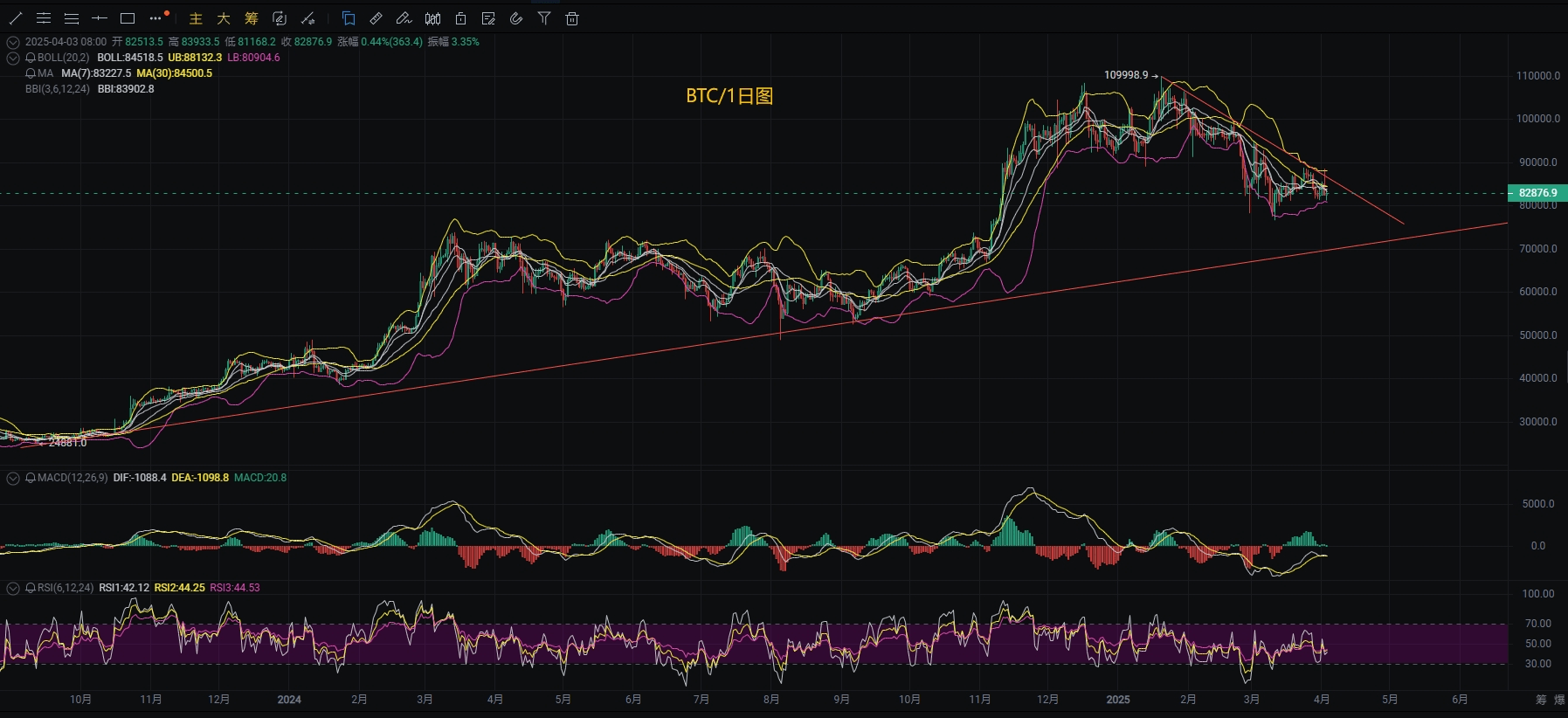Click the RSI(6,12,24) indicator label
1568x718 pixels.
(x=66, y=588)
